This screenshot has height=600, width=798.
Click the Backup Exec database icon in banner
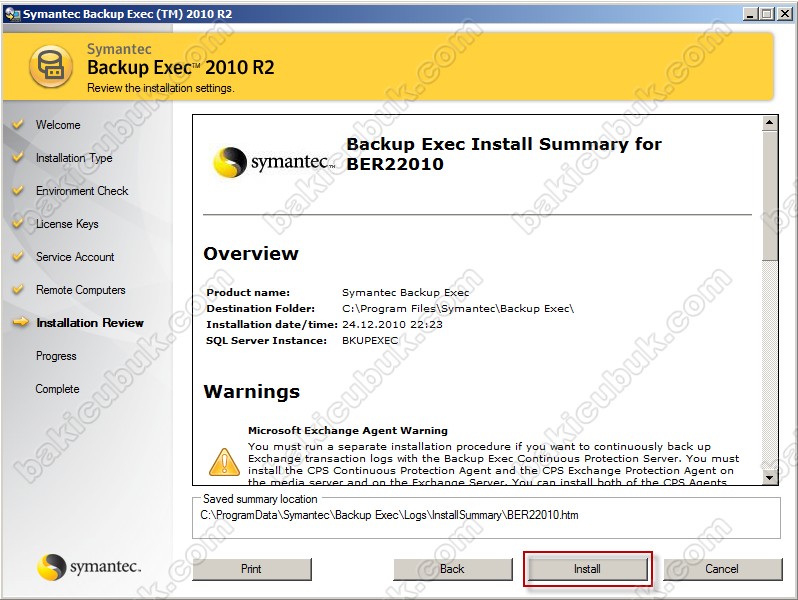coord(51,66)
